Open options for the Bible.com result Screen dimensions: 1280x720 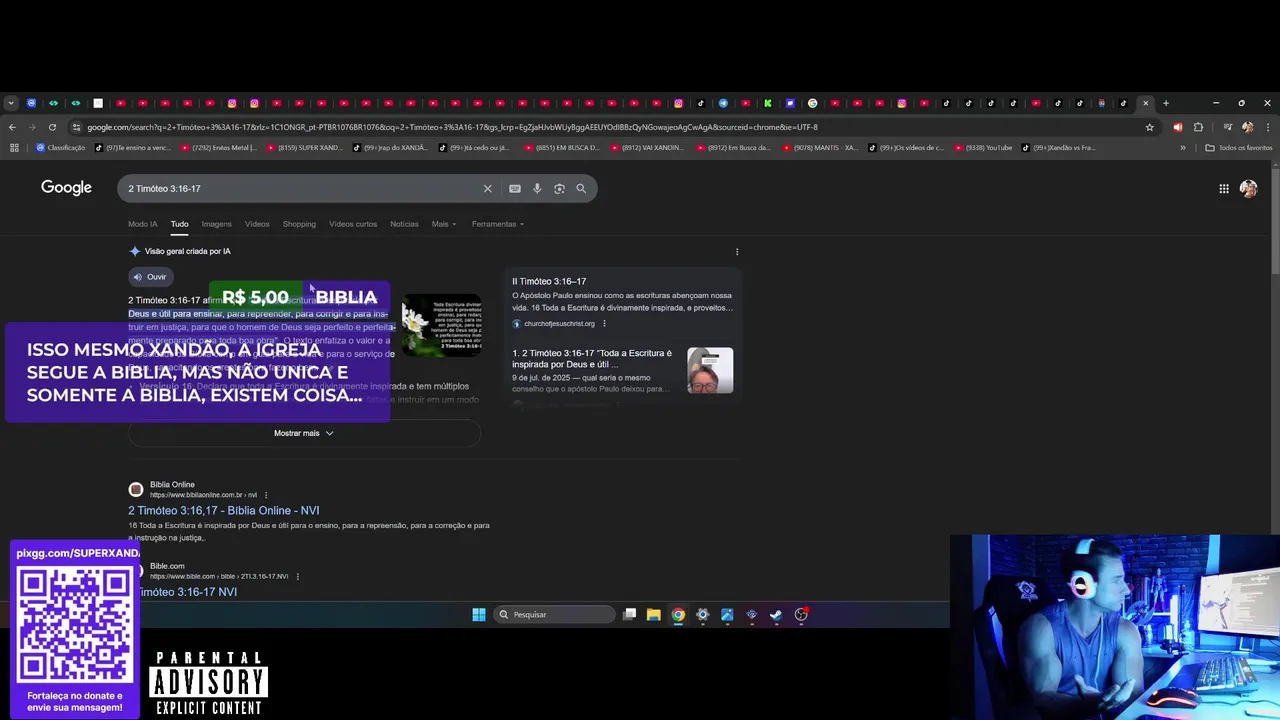point(297,576)
